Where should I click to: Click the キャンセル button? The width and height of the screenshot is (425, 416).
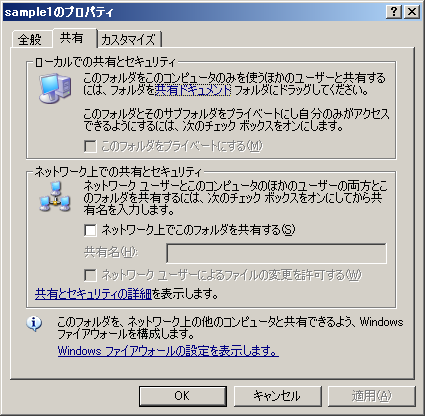pyautogui.click(x=277, y=396)
